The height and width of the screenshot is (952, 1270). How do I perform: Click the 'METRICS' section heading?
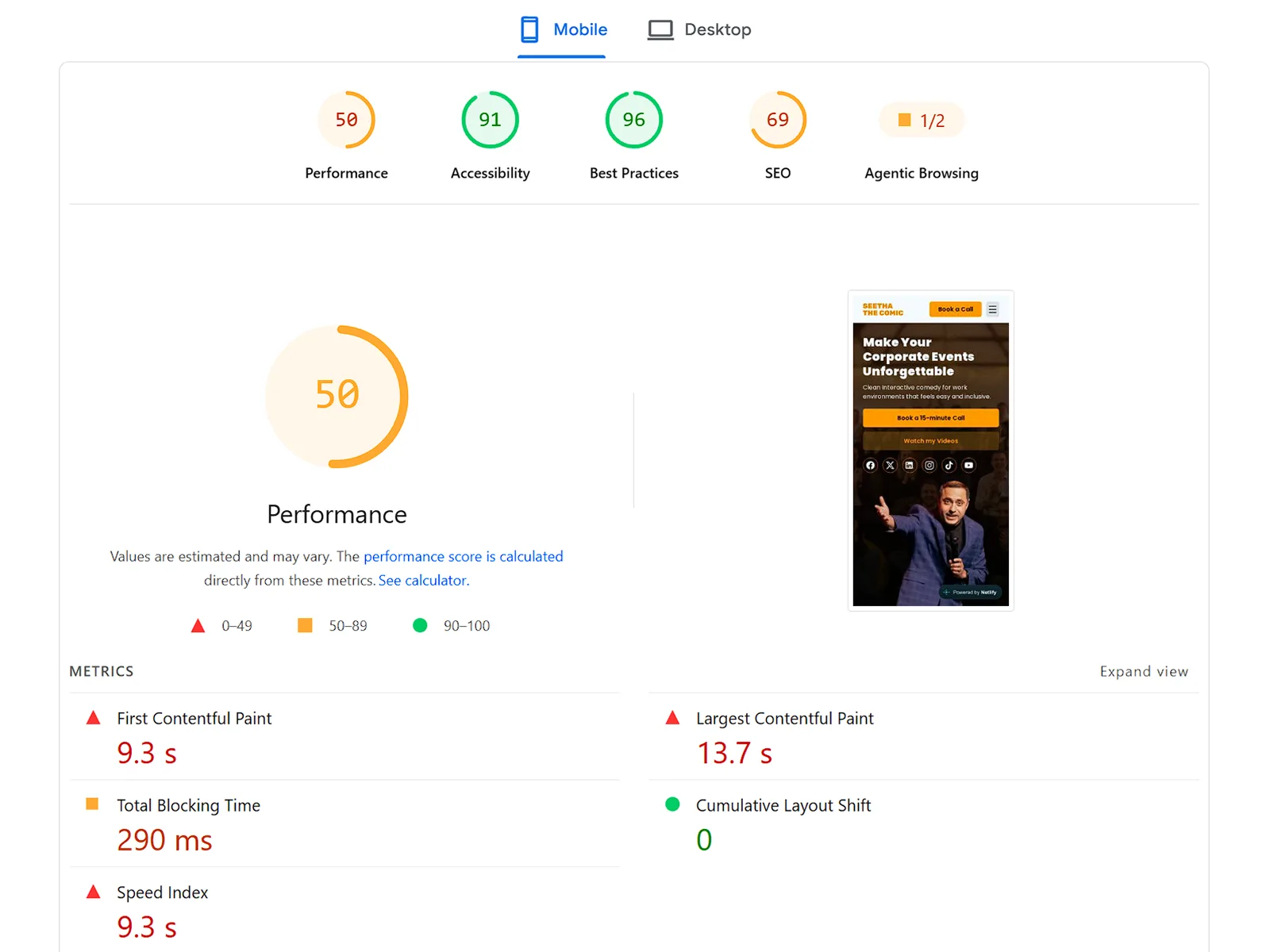[102, 671]
